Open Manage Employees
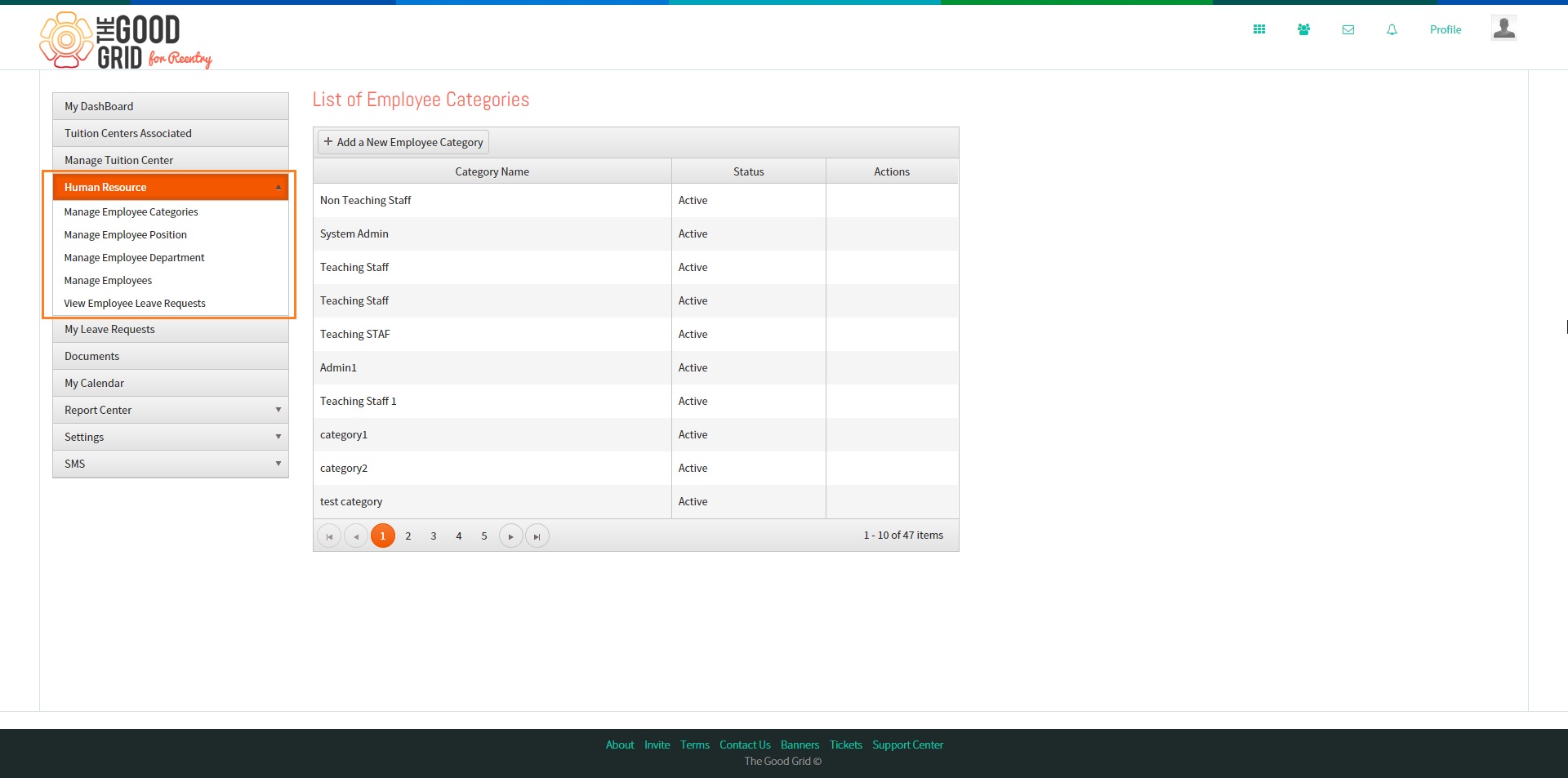This screenshot has height=778, width=1568. click(x=108, y=280)
